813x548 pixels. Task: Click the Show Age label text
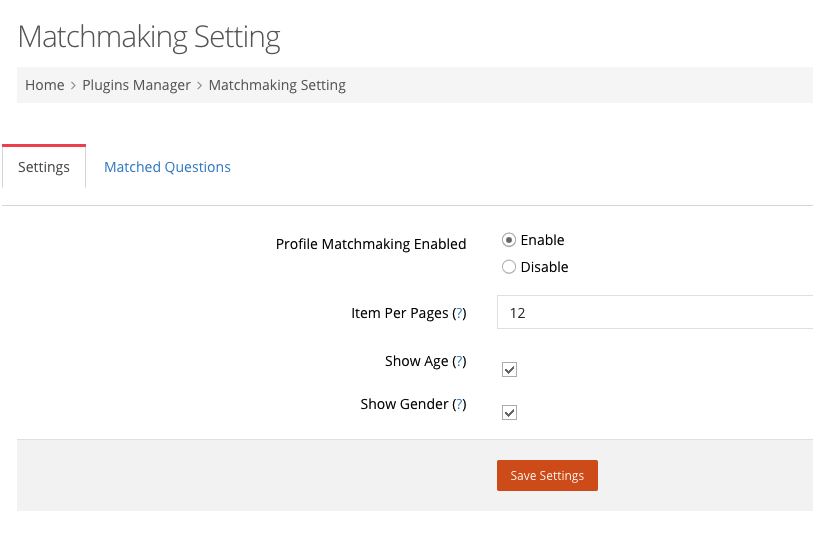coord(416,361)
